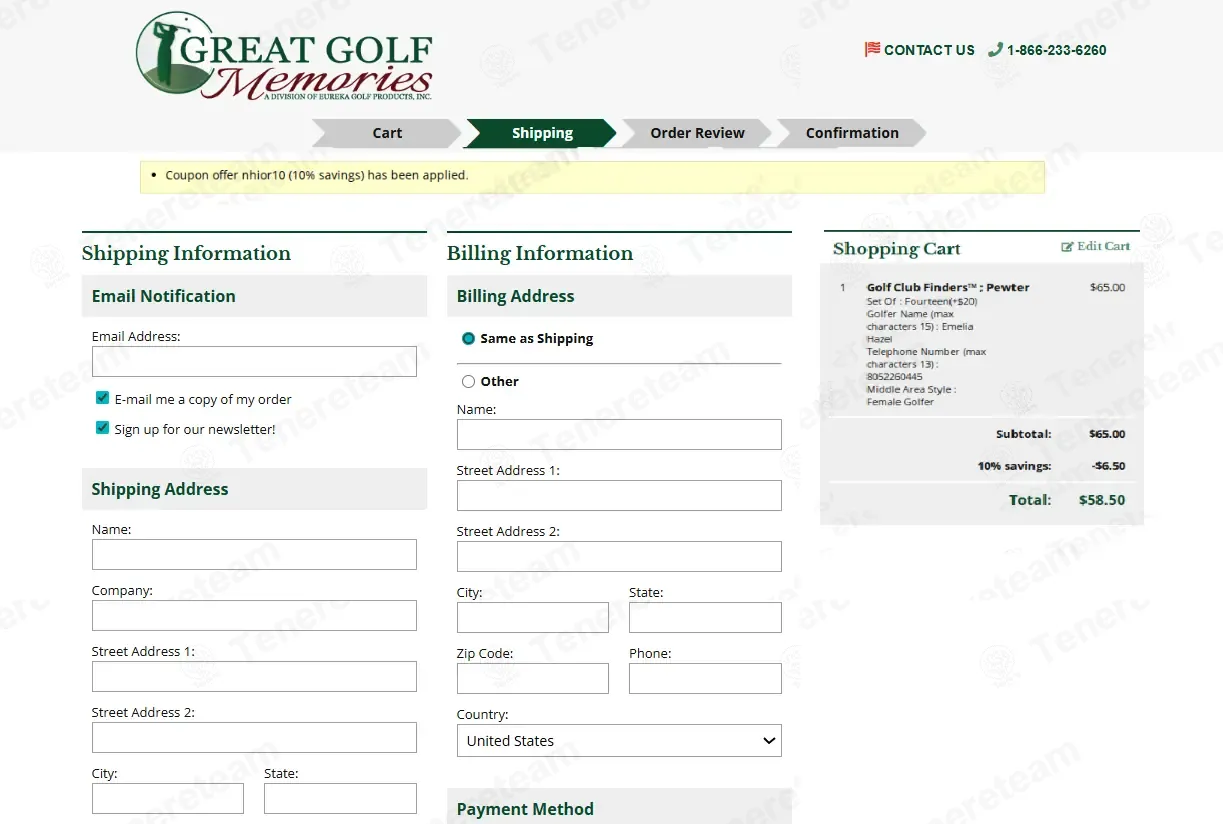Click the Email Notification section heading

(x=164, y=296)
